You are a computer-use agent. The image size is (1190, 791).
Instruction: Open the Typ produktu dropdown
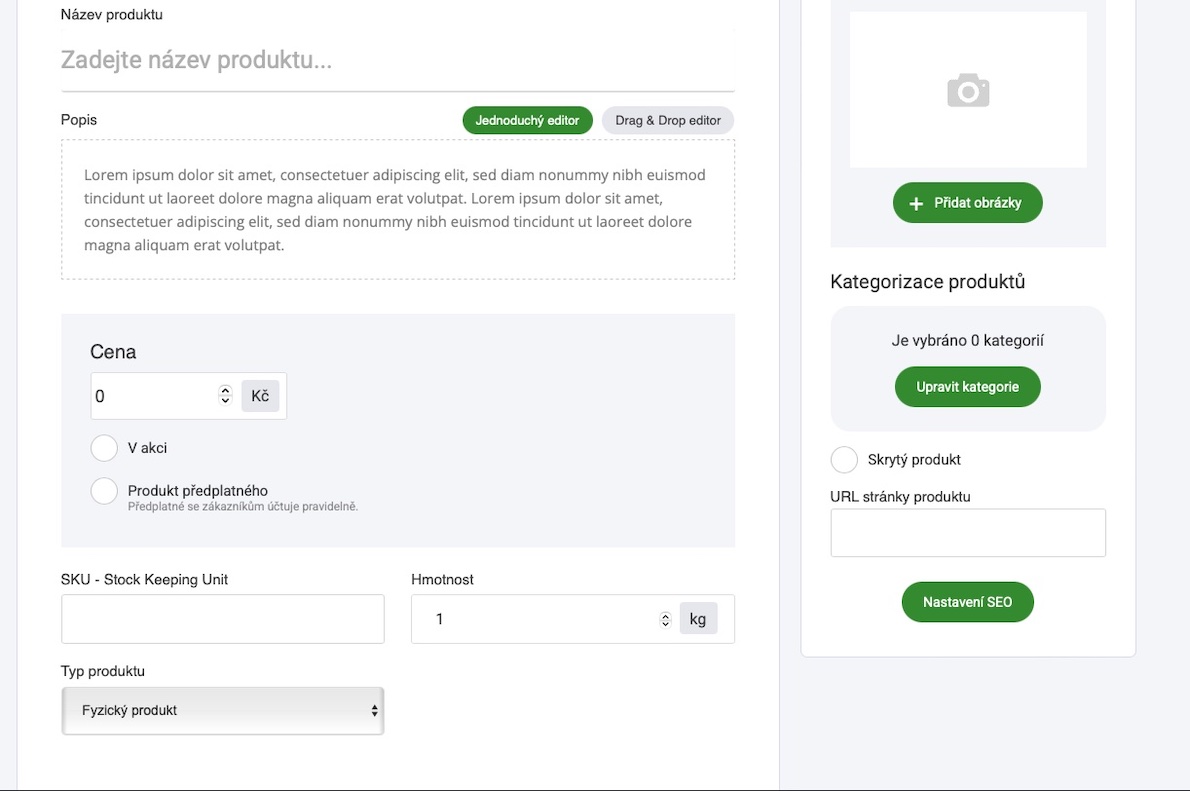pos(223,711)
